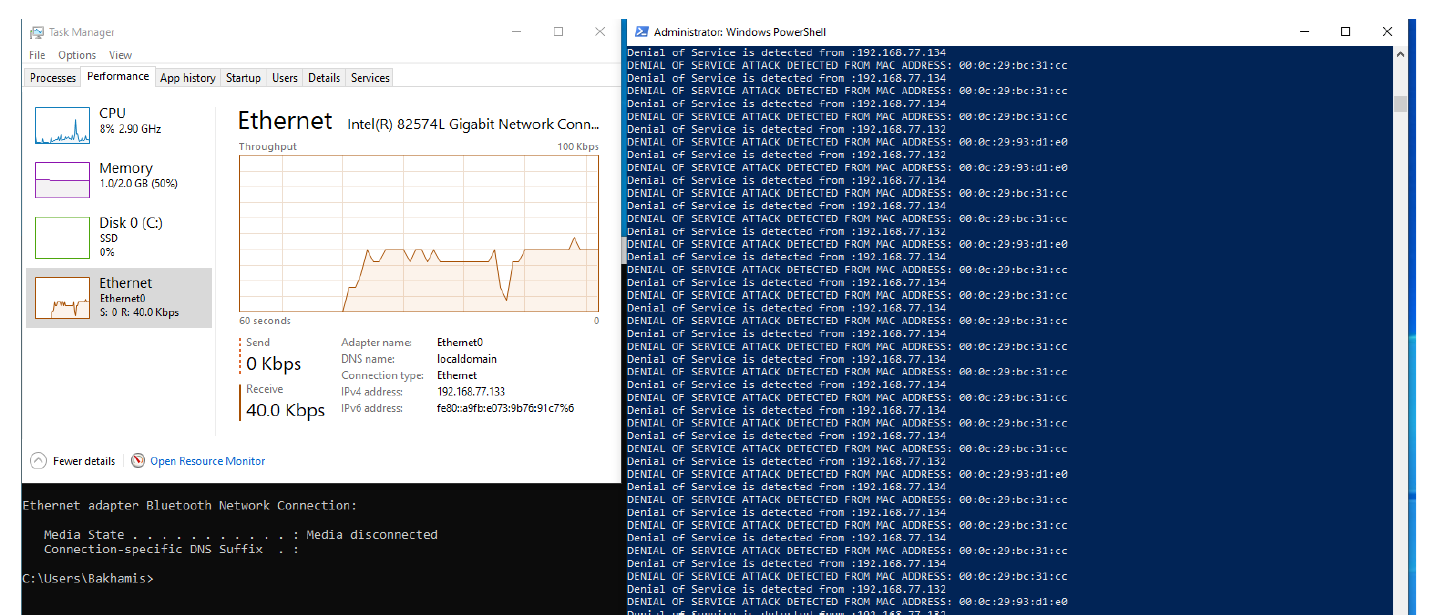Click the PowerShell window title icon

point(641,31)
